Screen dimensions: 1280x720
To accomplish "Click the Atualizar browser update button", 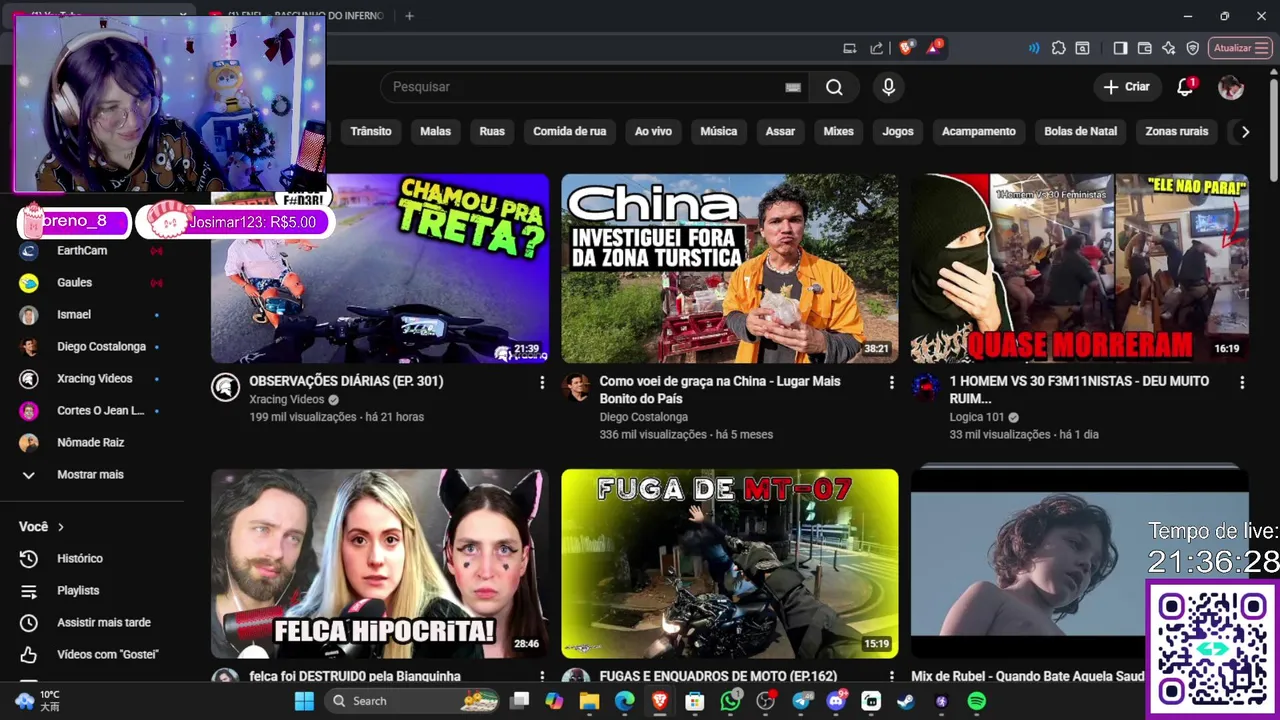I will tap(1240, 48).
